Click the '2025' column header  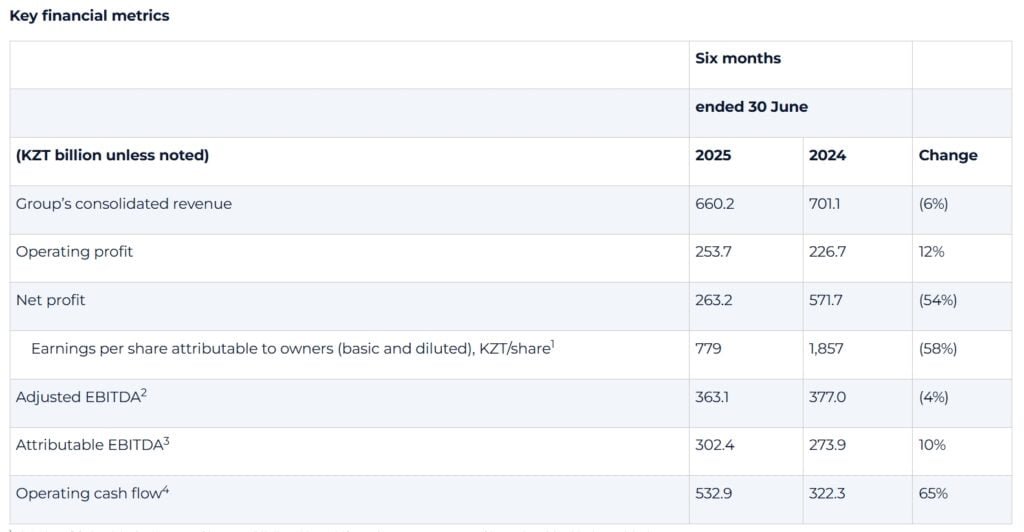click(x=713, y=156)
